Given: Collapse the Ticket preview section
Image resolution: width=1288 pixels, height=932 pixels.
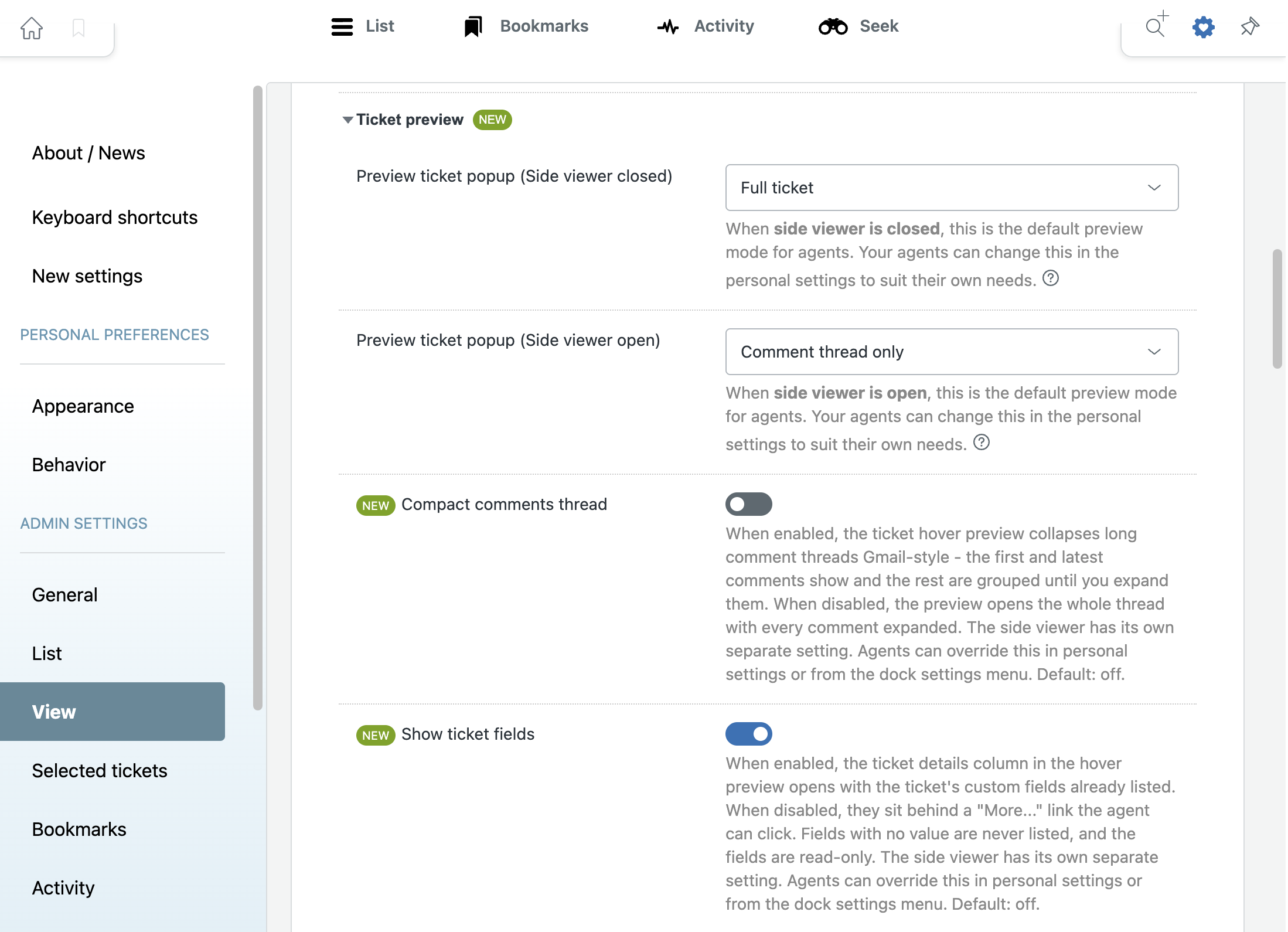Looking at the screenshot, I should (x=347, y=120).
